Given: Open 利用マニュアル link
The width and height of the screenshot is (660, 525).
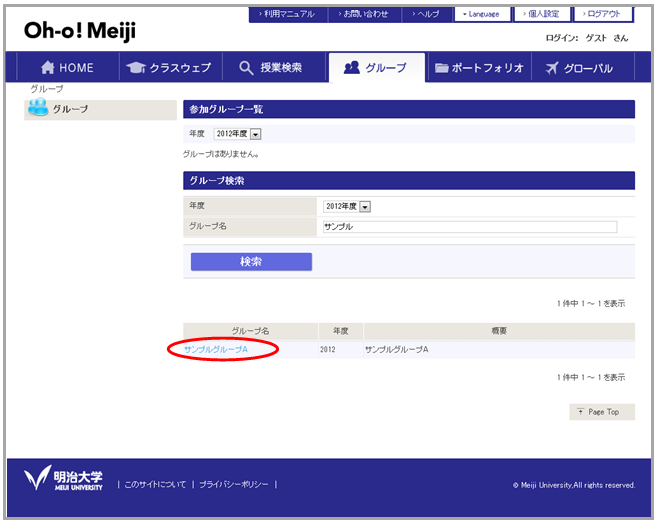Looking at the screenshot, I should (x=287, y=14).
